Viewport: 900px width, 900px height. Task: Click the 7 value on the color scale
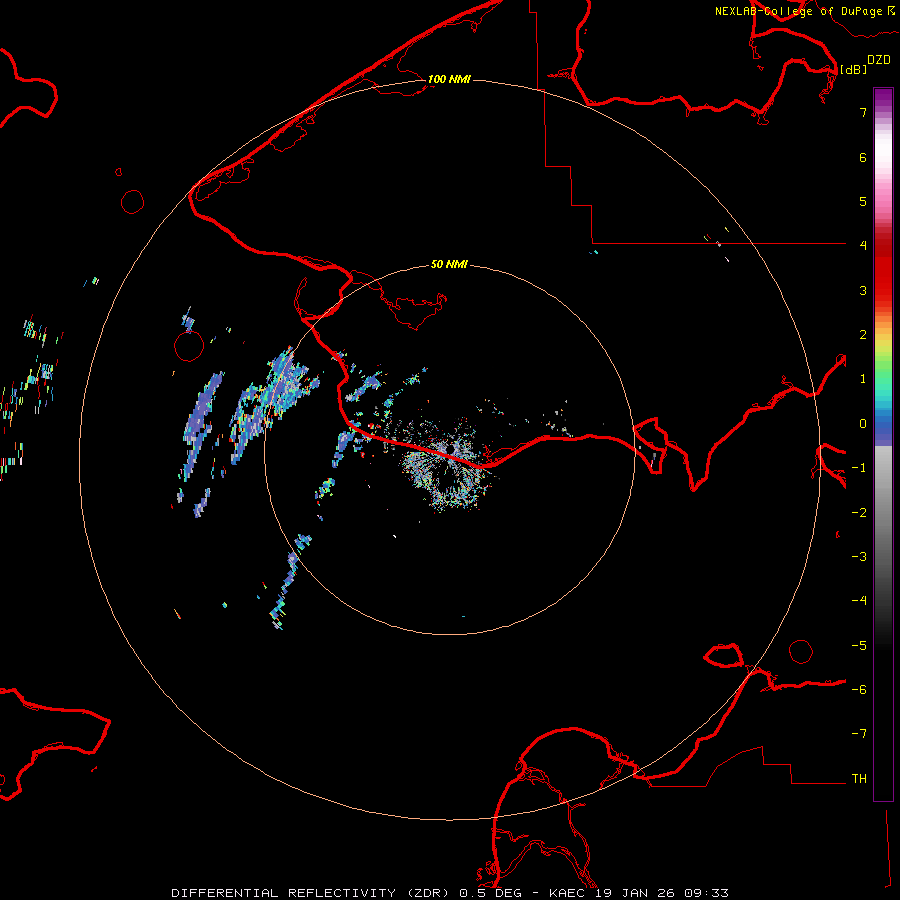(x=863, y=112)
